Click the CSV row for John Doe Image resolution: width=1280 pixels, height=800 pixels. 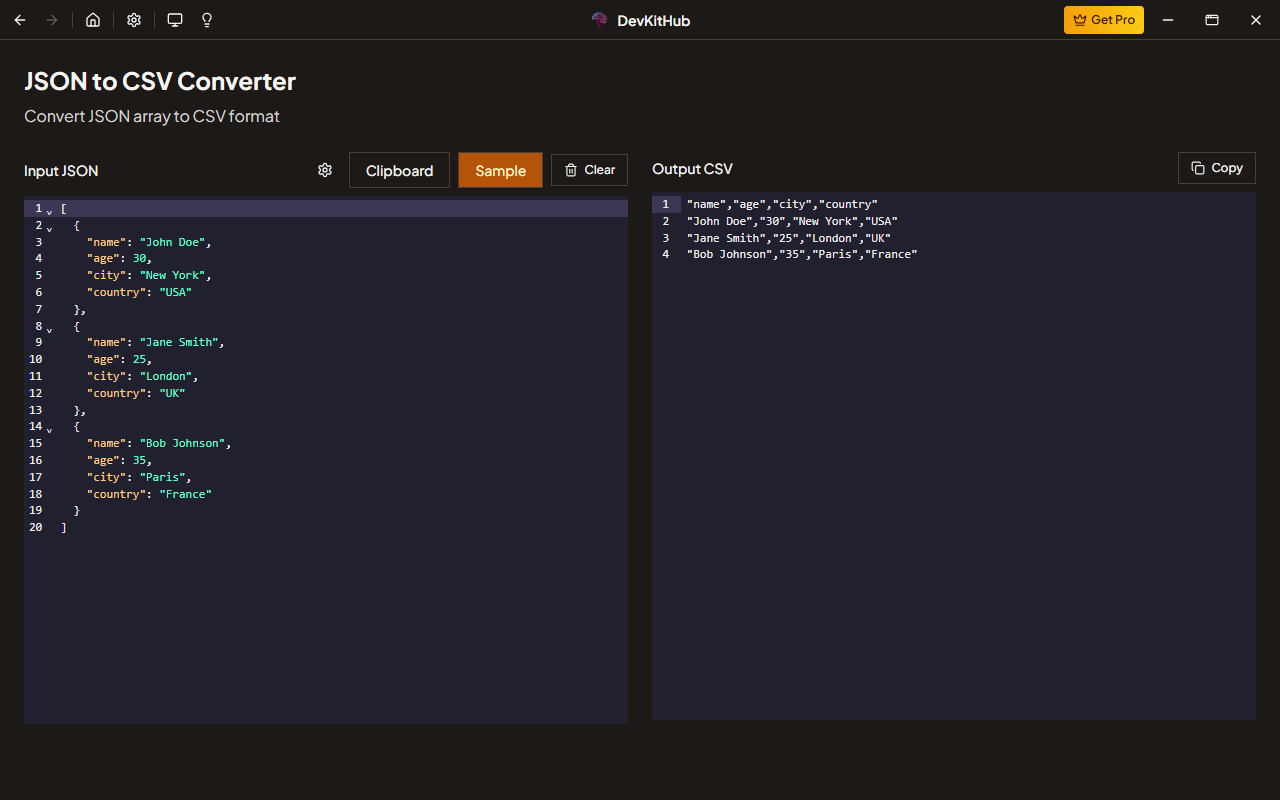point(792,221)
